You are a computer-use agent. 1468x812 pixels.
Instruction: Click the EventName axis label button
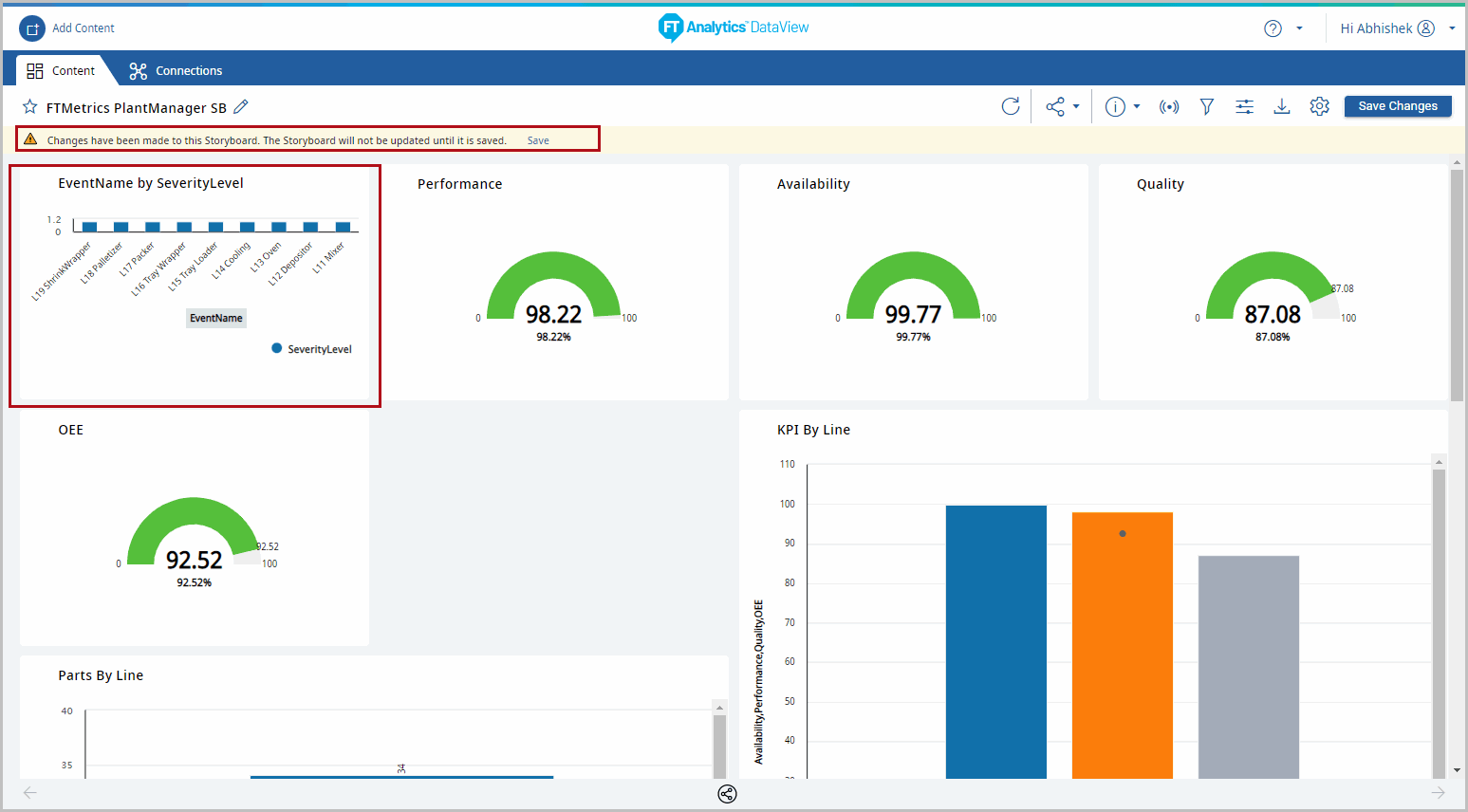point(216,318)
